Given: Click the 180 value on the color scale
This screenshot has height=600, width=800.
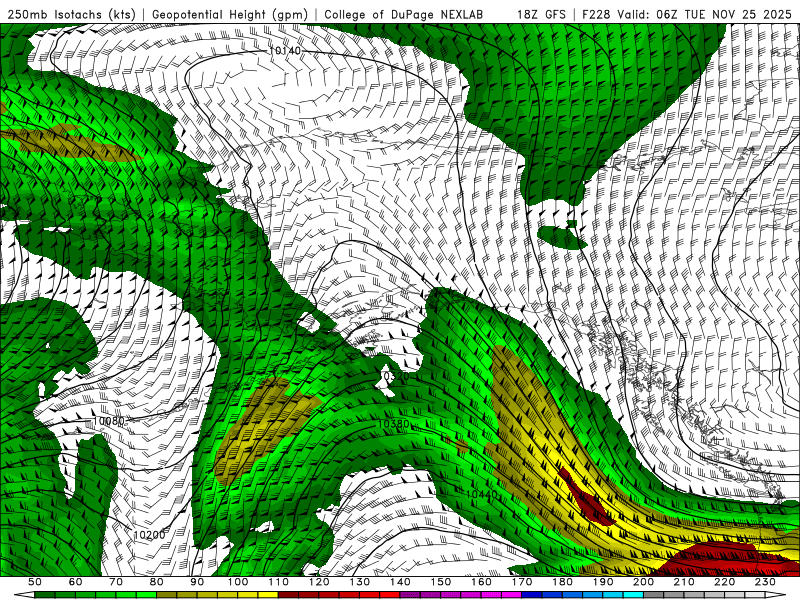Looking at the screenshot, I should point(562,582).
